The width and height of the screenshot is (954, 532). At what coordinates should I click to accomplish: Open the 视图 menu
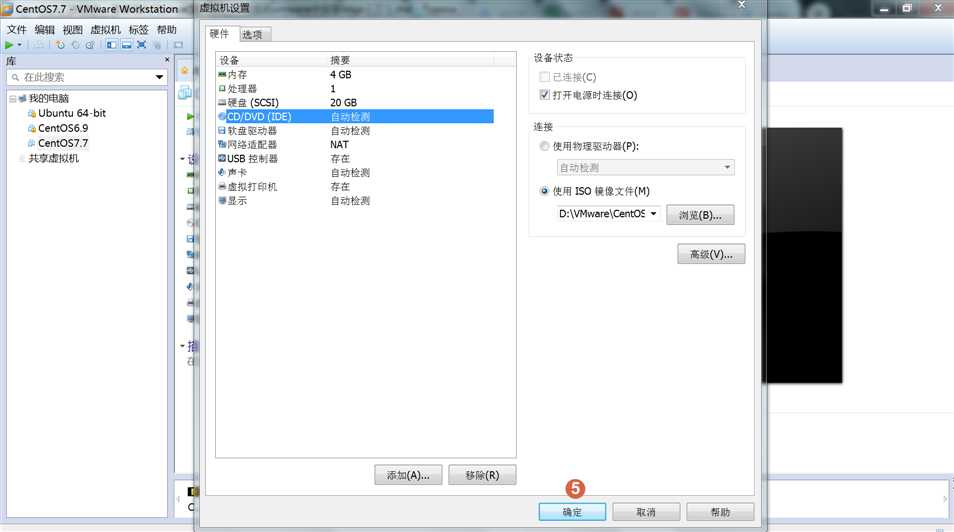coord(72,29)
